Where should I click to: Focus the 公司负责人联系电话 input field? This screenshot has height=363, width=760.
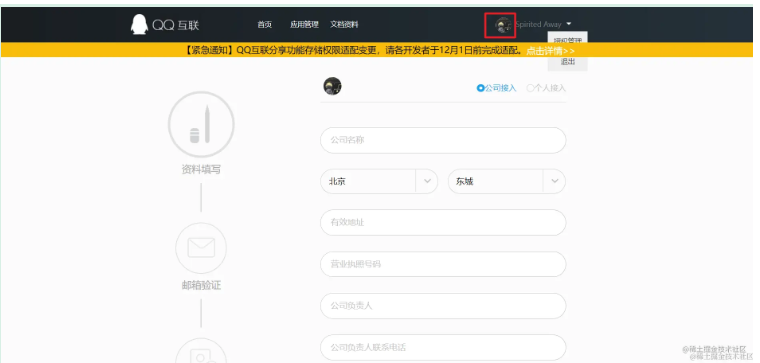tap(443, 347)
